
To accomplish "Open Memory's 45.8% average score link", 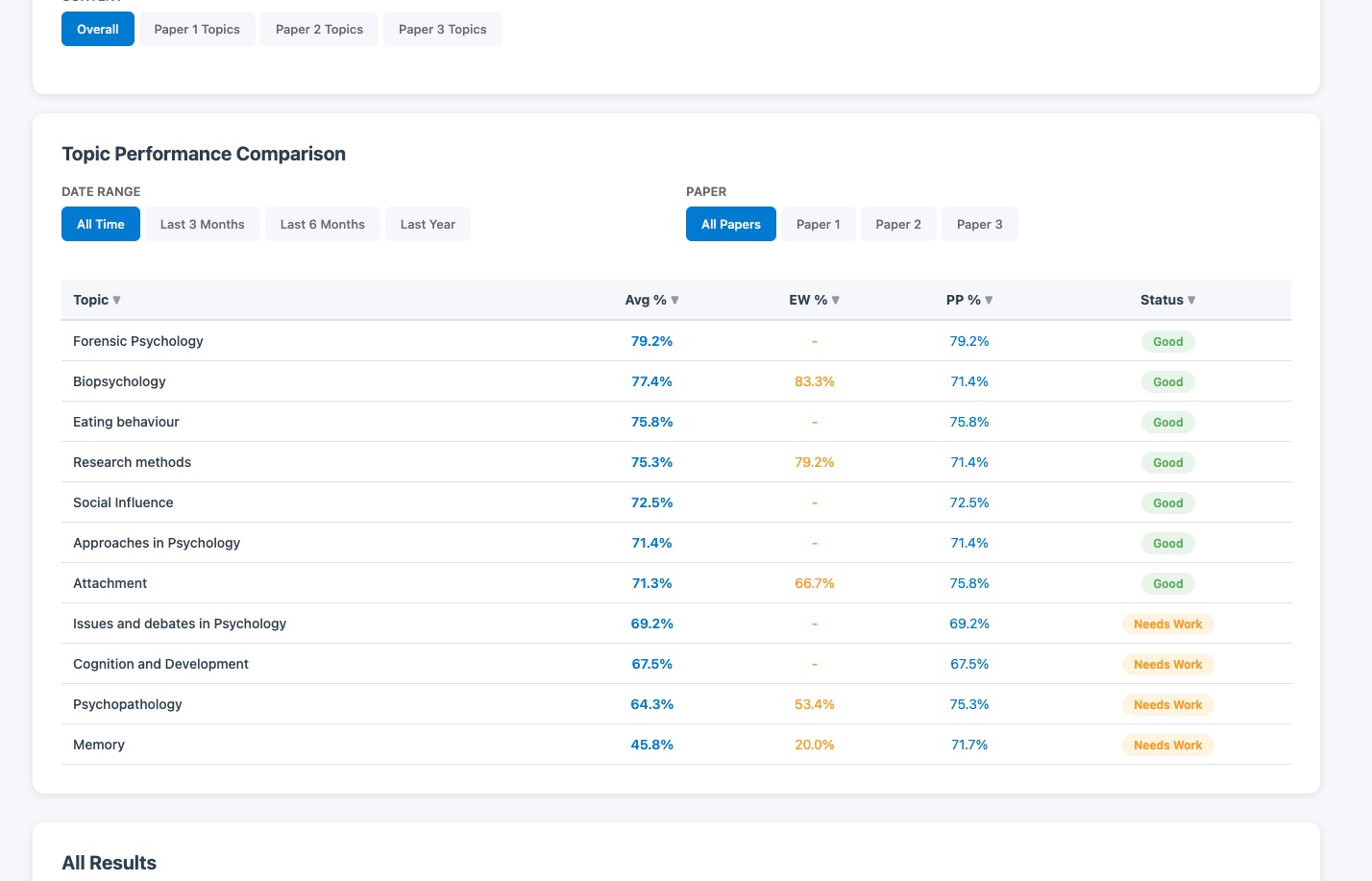I will [x=651, y=745].
